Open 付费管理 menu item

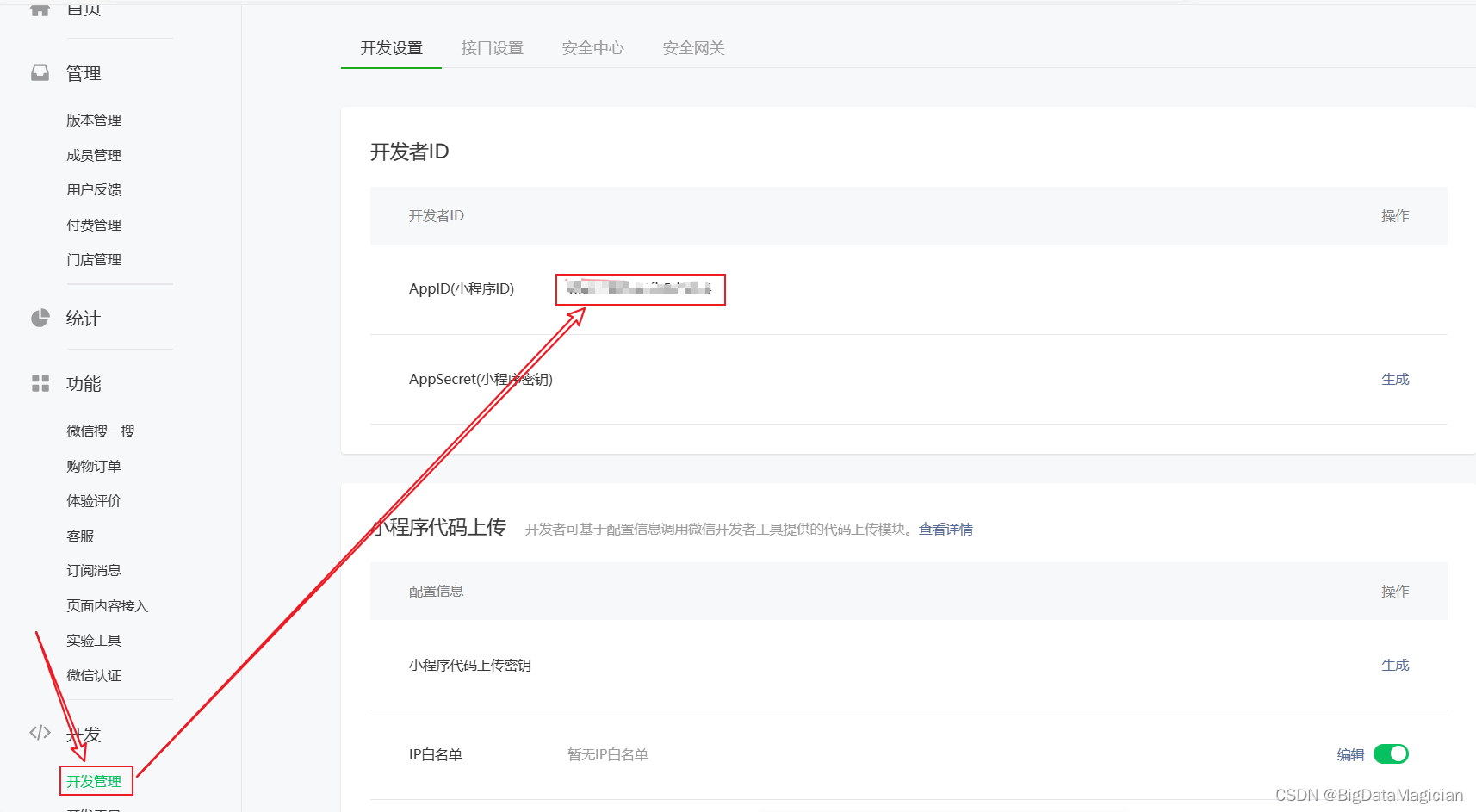click(x=94, y=225)
